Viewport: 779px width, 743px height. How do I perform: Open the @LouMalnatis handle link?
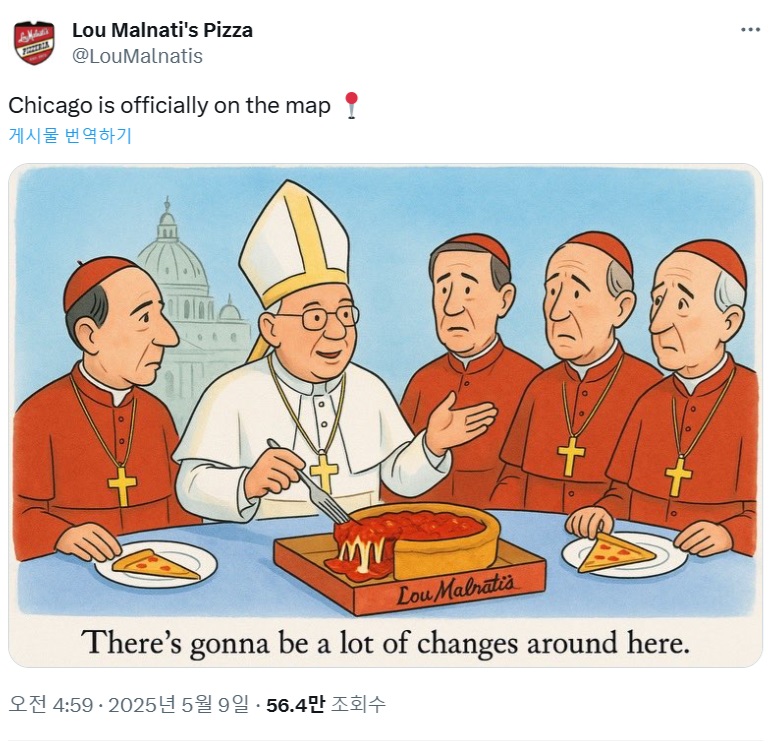pos(138,56)
